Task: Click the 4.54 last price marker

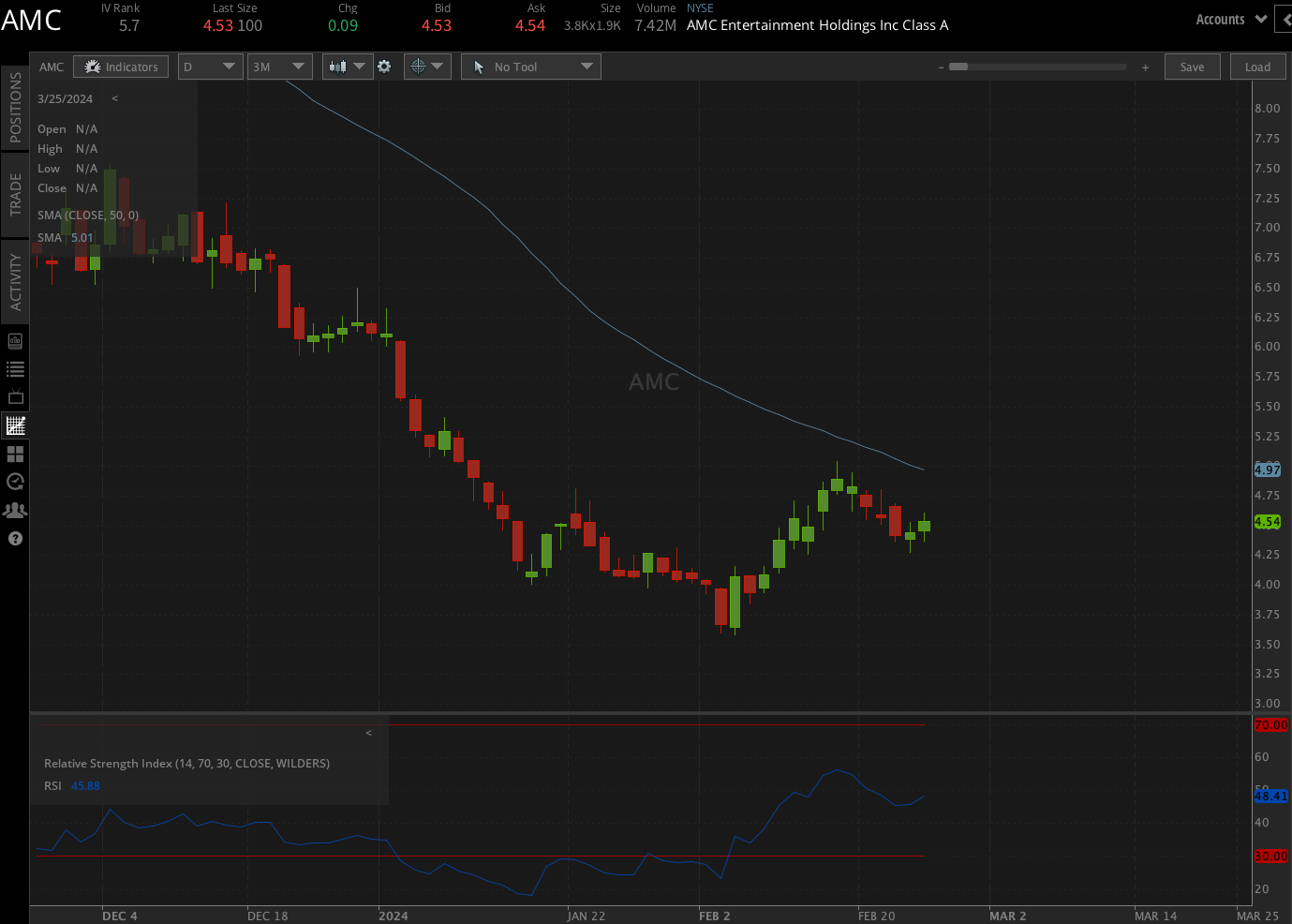Action: (x=1268, y=521)
